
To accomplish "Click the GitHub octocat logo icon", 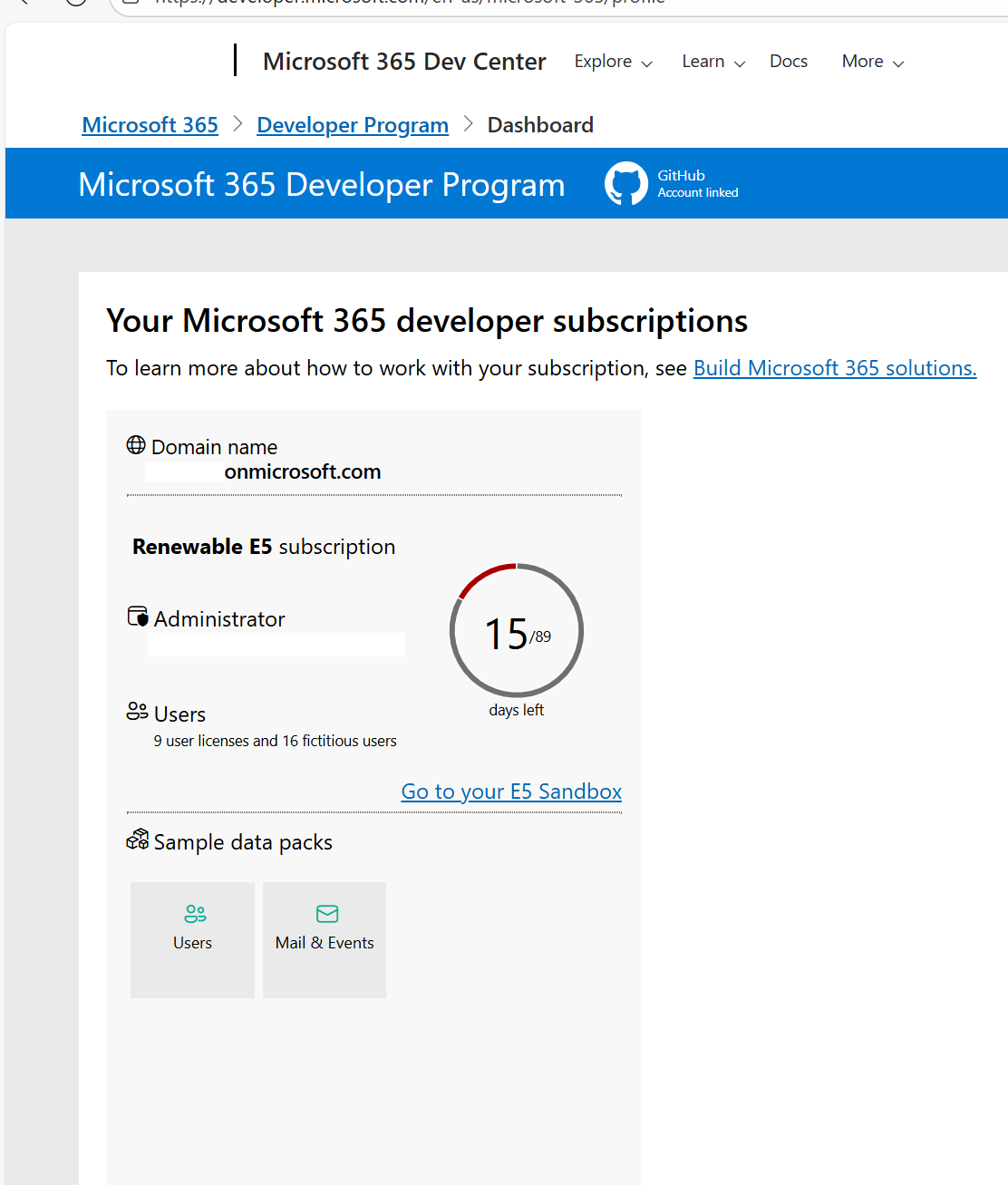I will coord(626,183).
